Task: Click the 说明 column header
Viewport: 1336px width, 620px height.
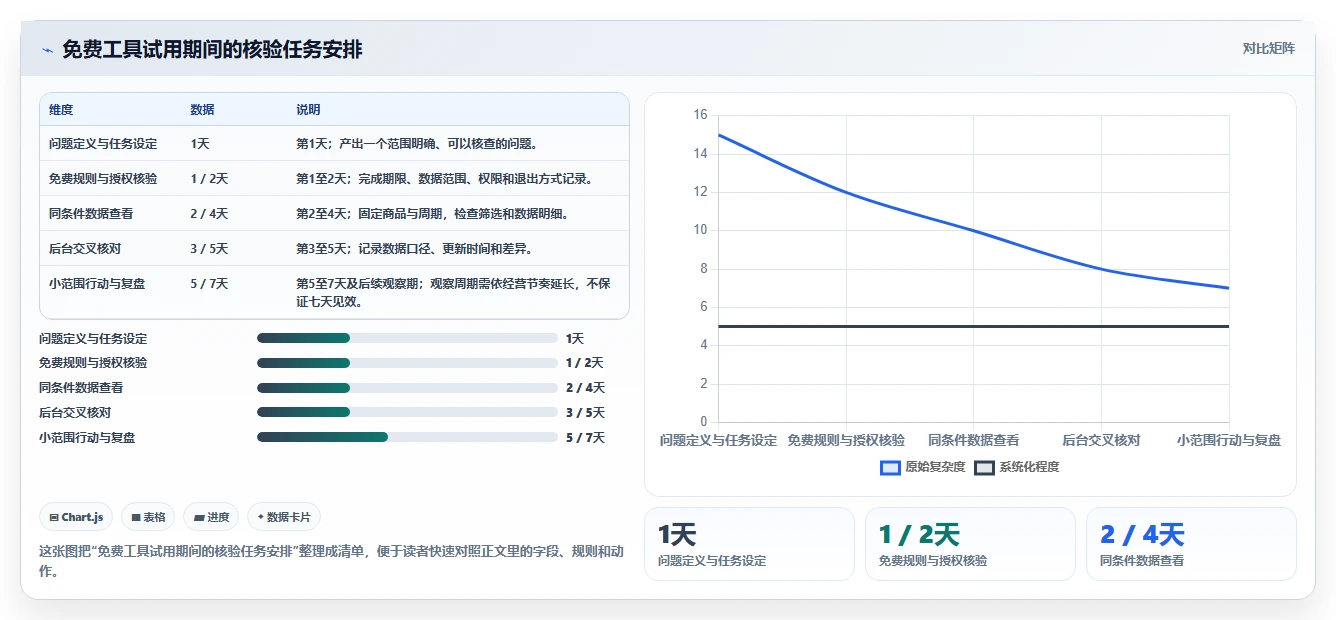Action: [308, 110]
